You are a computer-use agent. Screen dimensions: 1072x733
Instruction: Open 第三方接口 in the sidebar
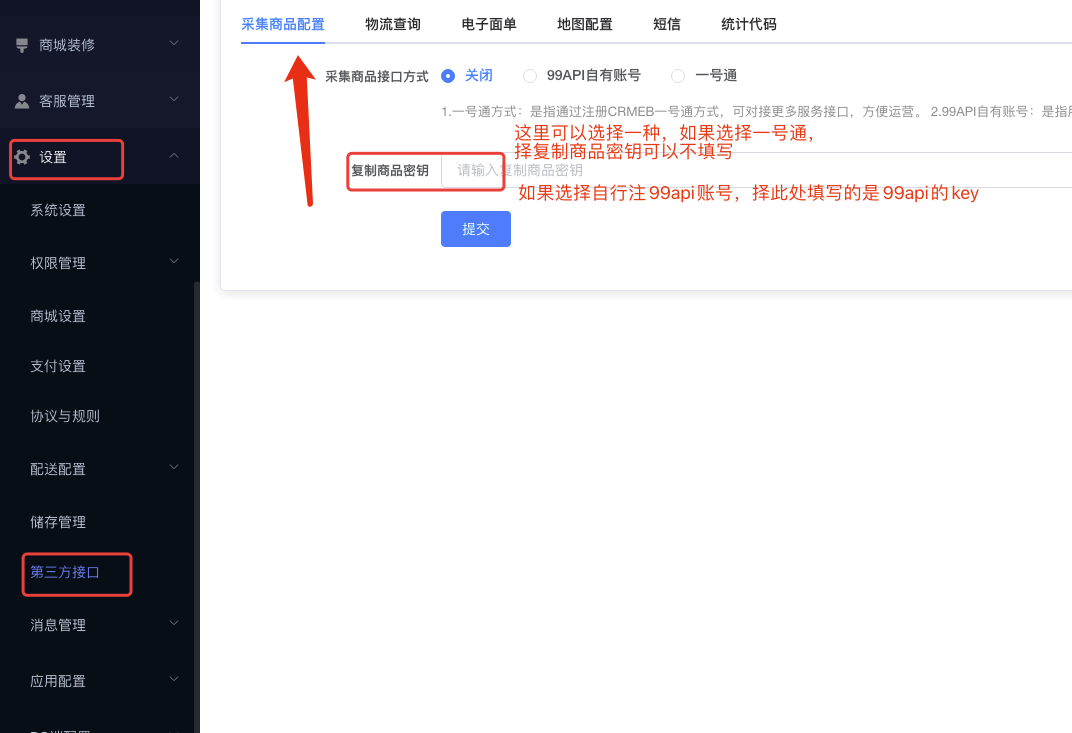(x=65, y=572)
